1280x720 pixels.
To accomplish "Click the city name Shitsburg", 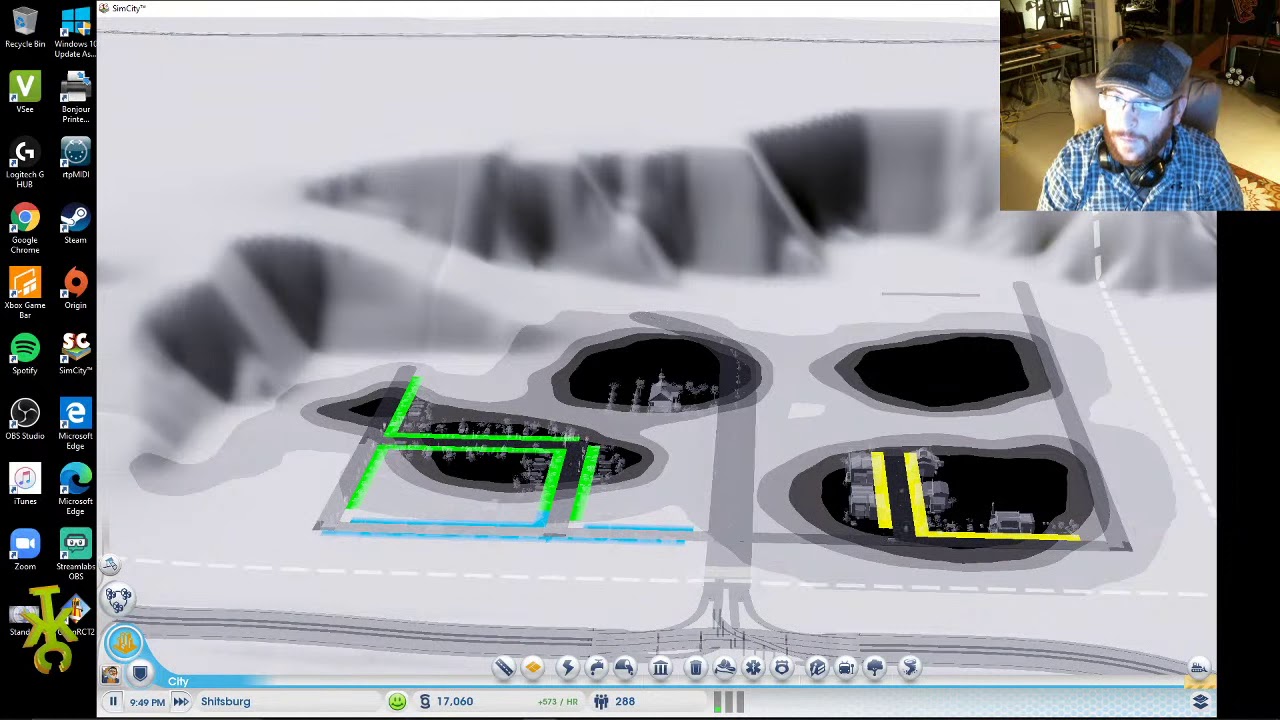I will pos(226,702).
